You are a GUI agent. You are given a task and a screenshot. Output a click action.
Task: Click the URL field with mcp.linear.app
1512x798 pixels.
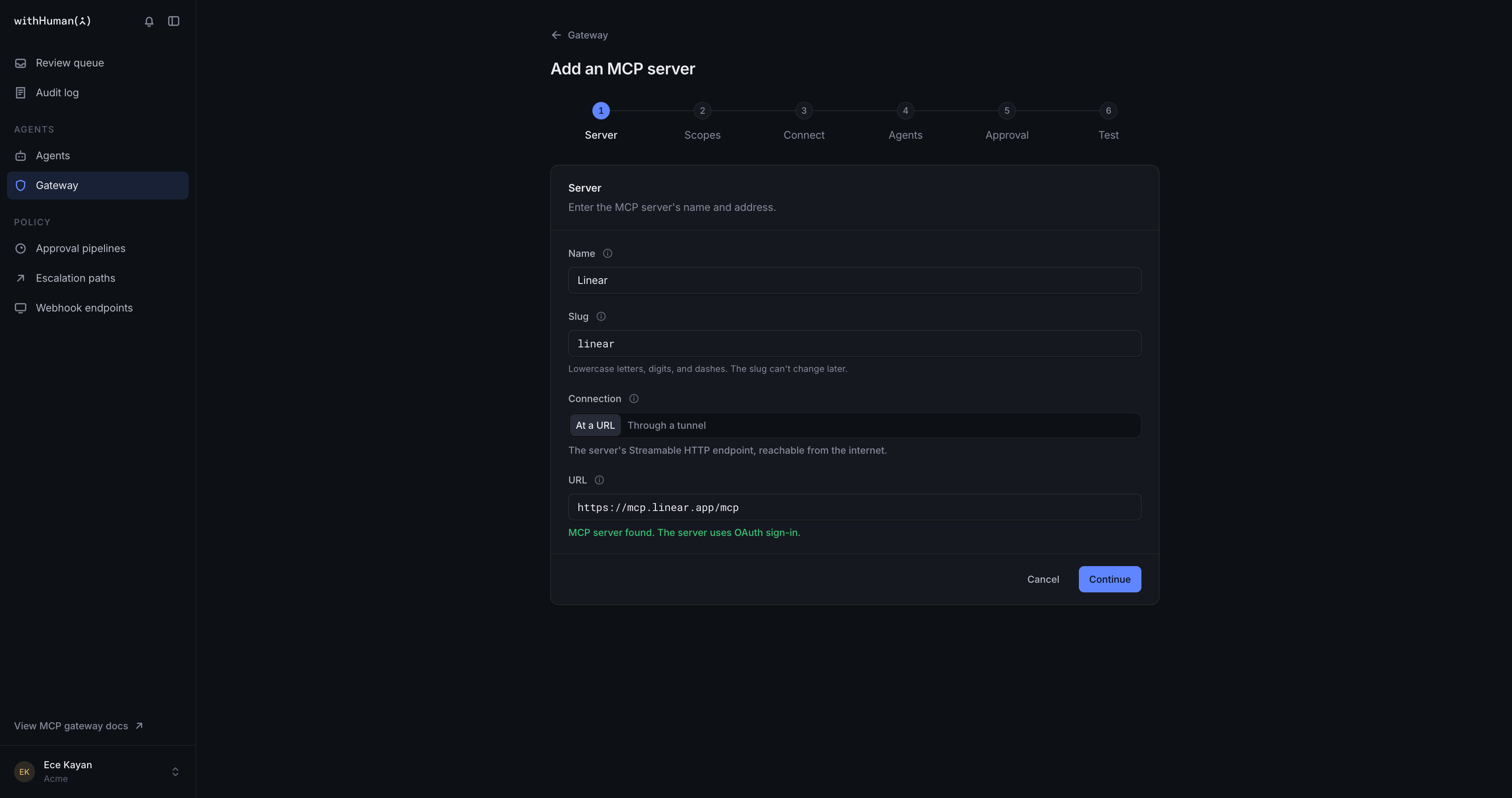(x=854, y=507)
